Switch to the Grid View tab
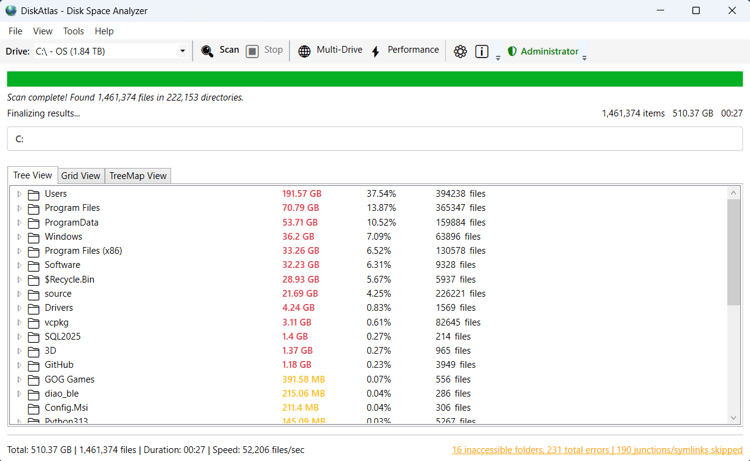The width and height of the screenshot is (750, 461). (81, 176)
